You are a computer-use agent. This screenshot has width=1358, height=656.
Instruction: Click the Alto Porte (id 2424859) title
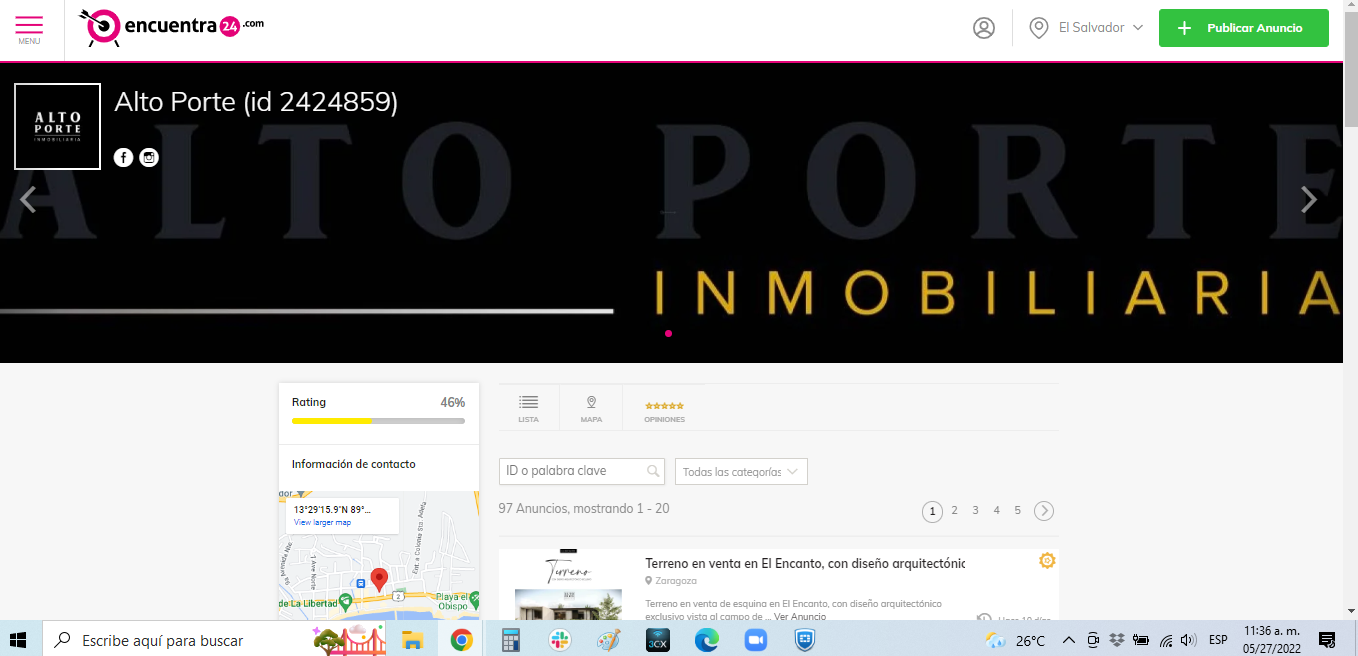point(256,102)
